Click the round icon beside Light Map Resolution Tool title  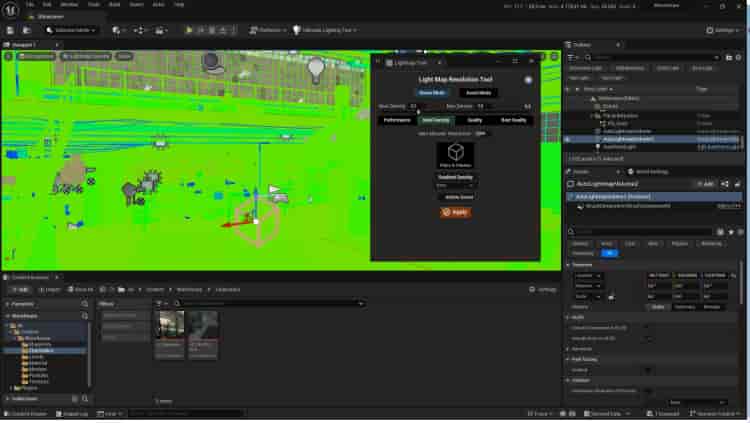pyautogui.click(x=528, y=80)
